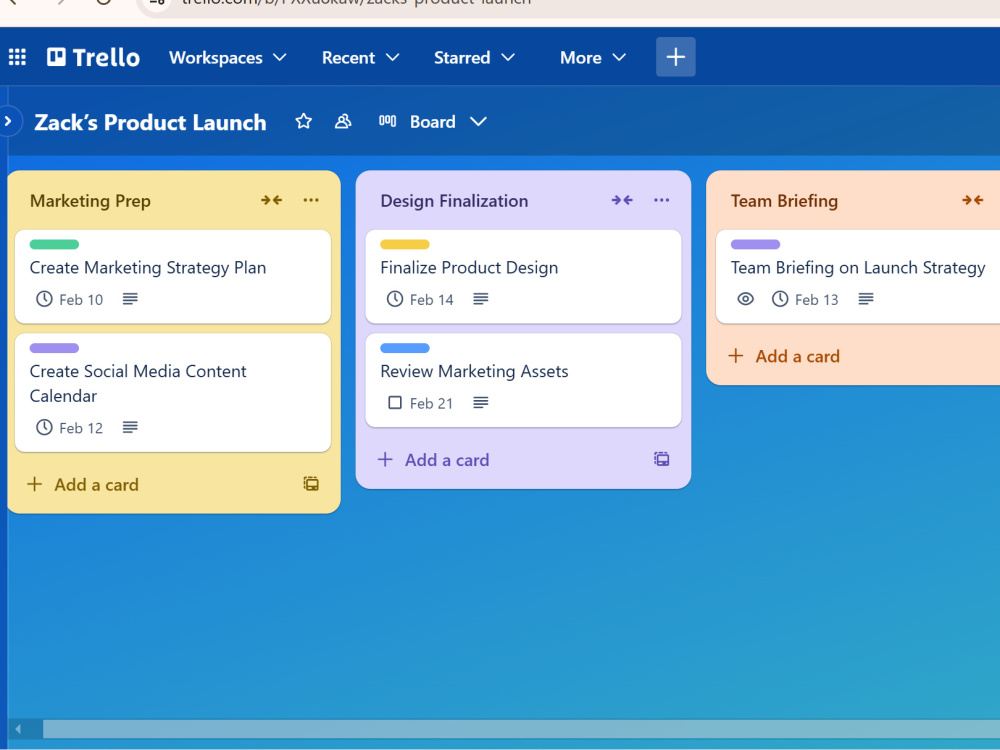Click purple label on Social Media Content Calendar
The image size is (1000, 750).
coord(54,348)
